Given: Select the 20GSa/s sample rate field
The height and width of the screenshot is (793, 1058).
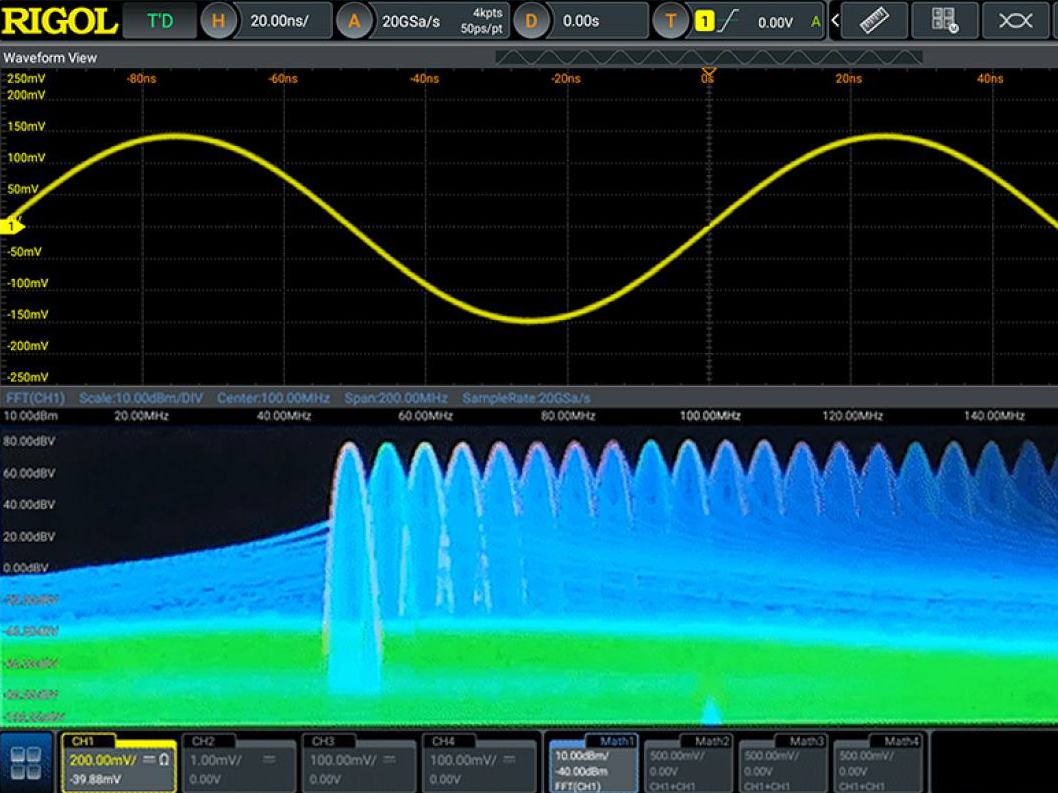Looking at the screenshot, I should point(411,22).
